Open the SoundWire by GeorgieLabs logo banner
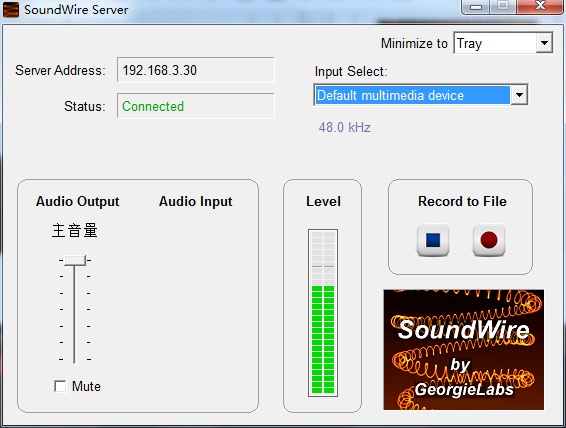 (x=463, y=349)
